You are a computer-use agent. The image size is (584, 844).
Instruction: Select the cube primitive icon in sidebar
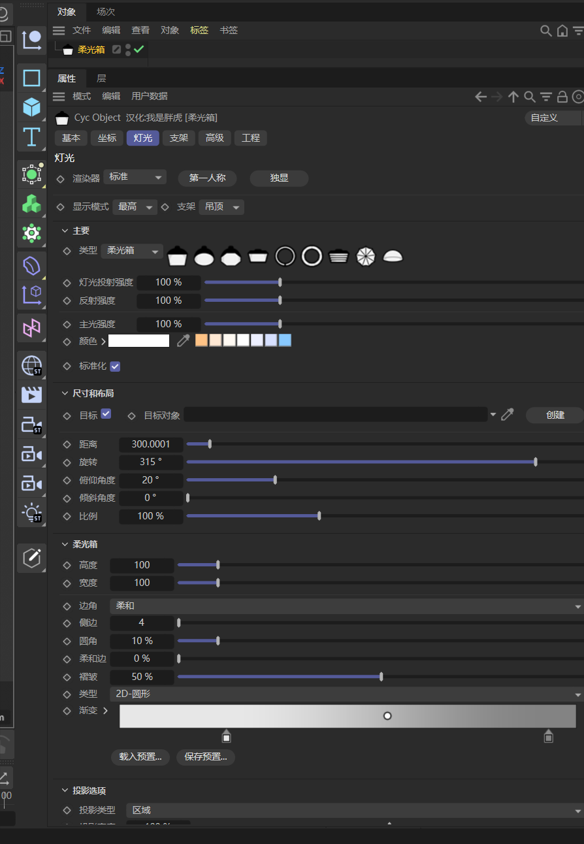(31, 107)
